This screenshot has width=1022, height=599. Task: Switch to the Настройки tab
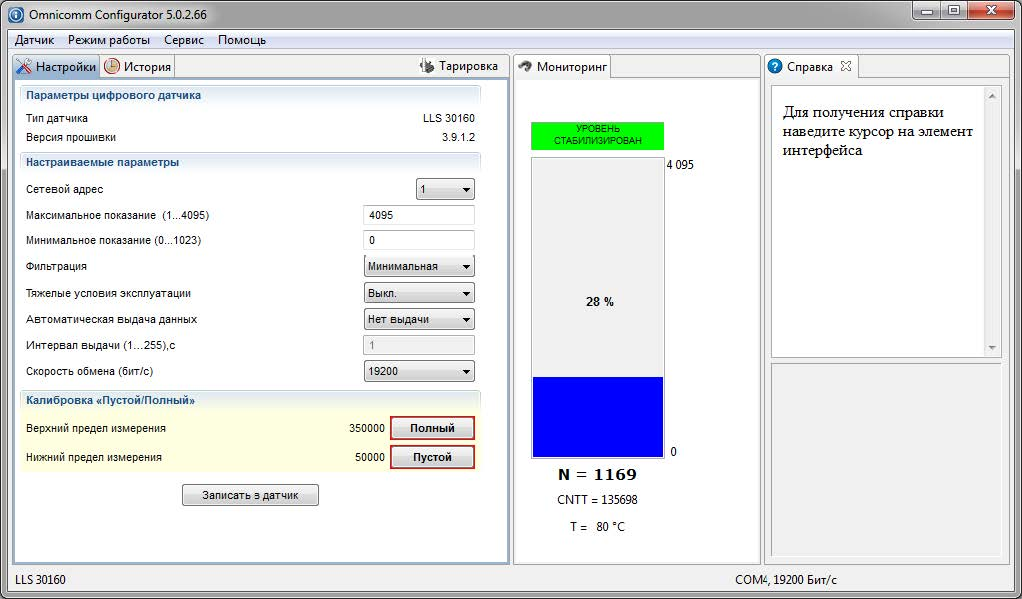[x=56, y=66]
